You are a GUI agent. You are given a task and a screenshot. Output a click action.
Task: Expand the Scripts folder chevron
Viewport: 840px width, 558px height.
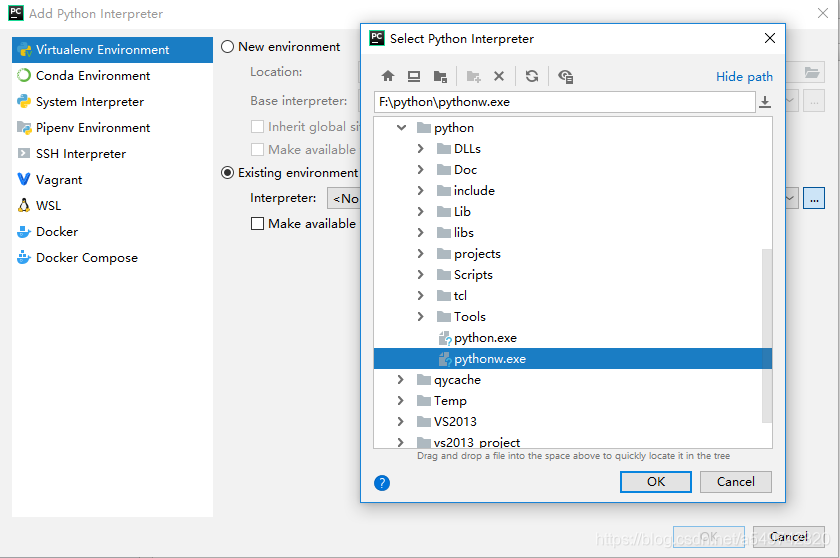coord(421,275)
